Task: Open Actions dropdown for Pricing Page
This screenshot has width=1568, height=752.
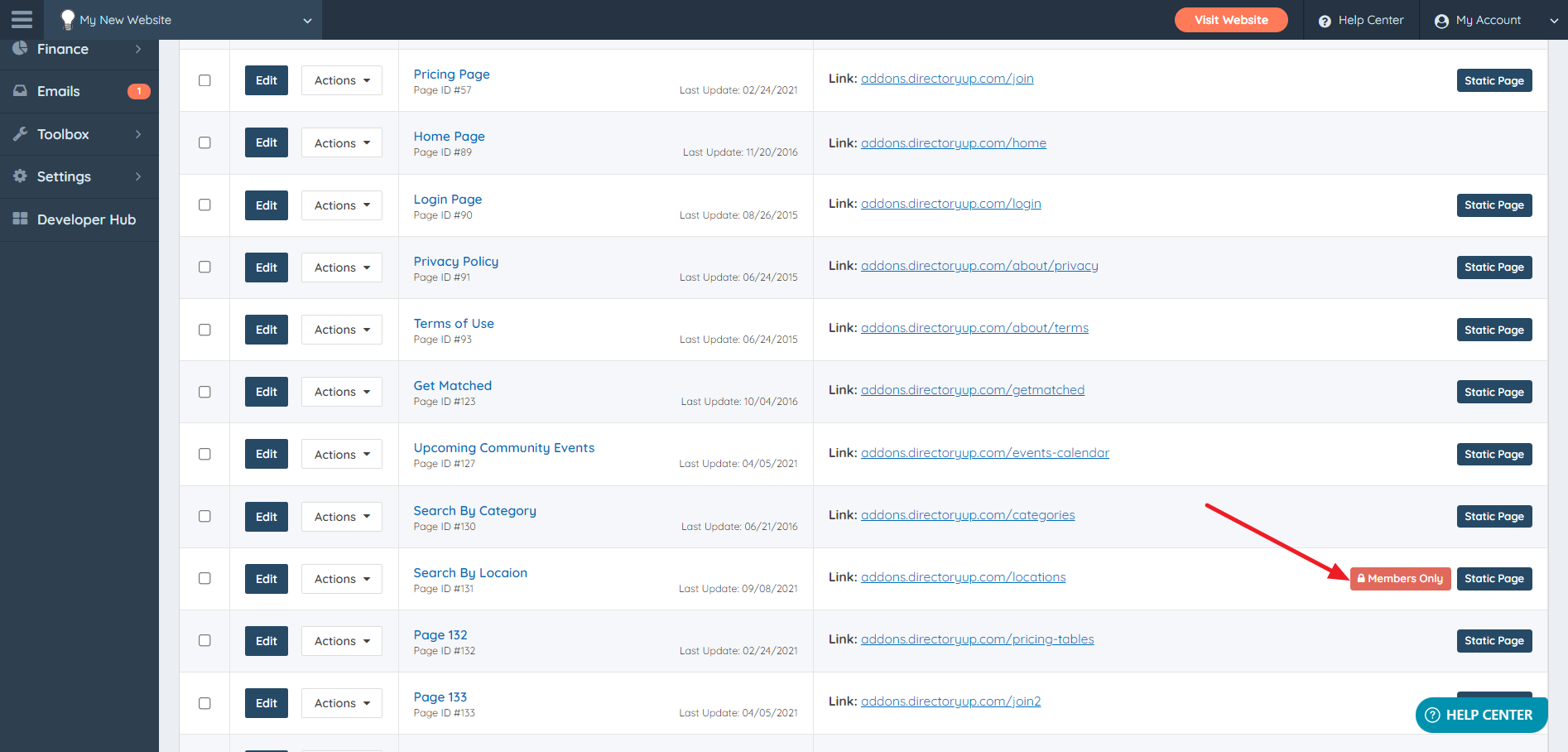Action: click(x=342, y=80)
